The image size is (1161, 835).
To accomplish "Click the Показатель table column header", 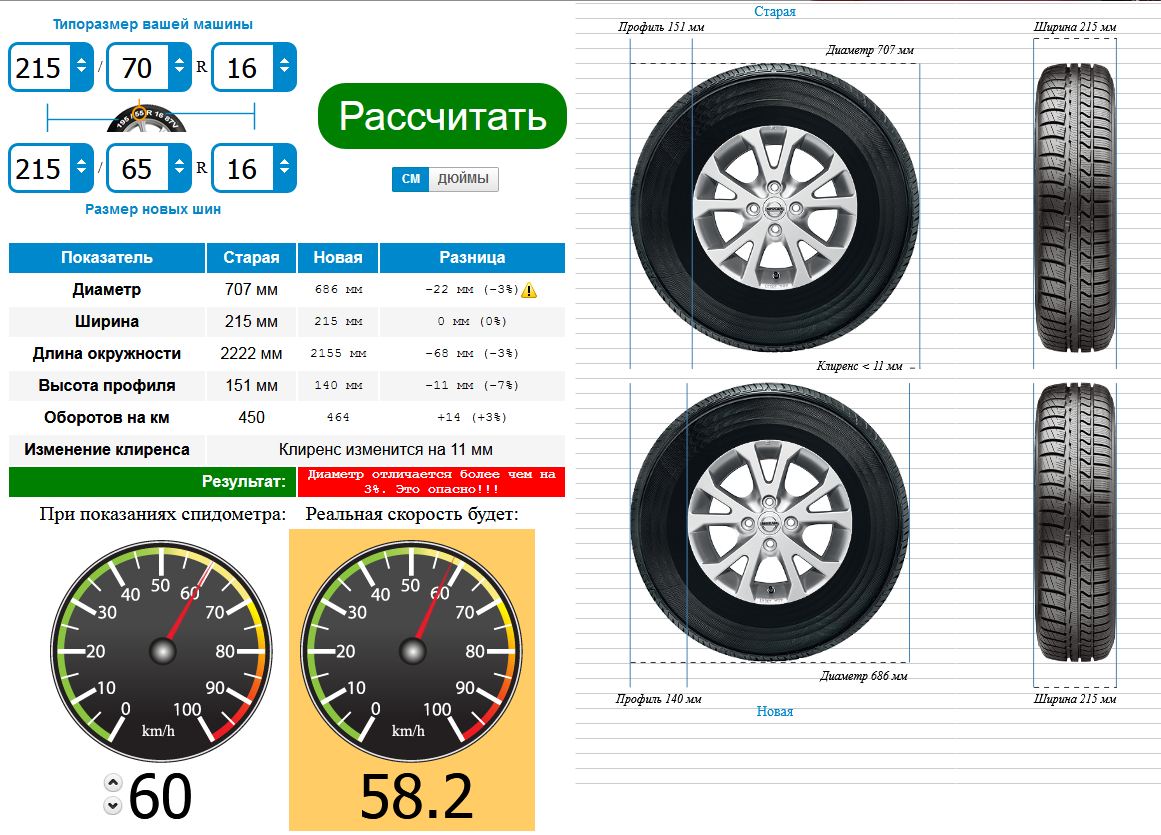I will (x=107, y=257).
